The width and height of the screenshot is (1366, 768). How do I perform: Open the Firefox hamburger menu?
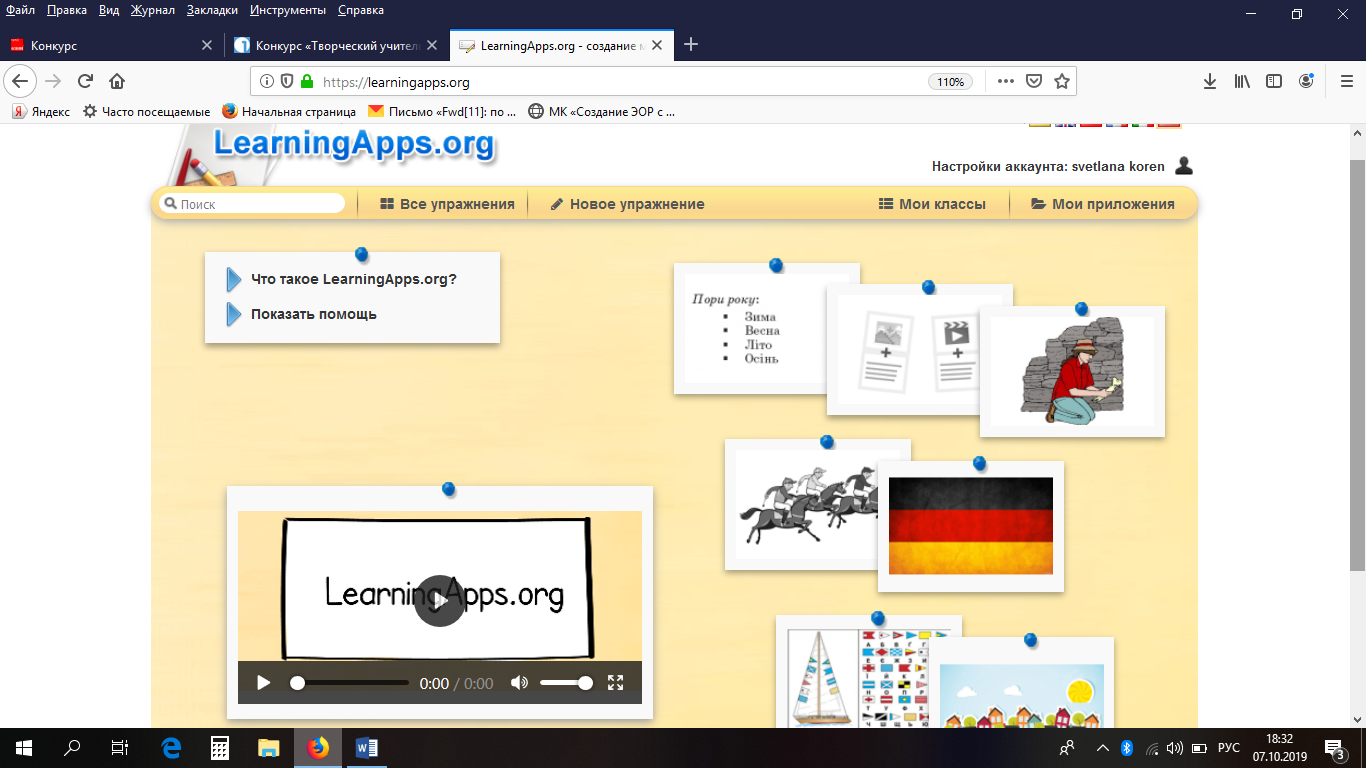(1346, 82)
